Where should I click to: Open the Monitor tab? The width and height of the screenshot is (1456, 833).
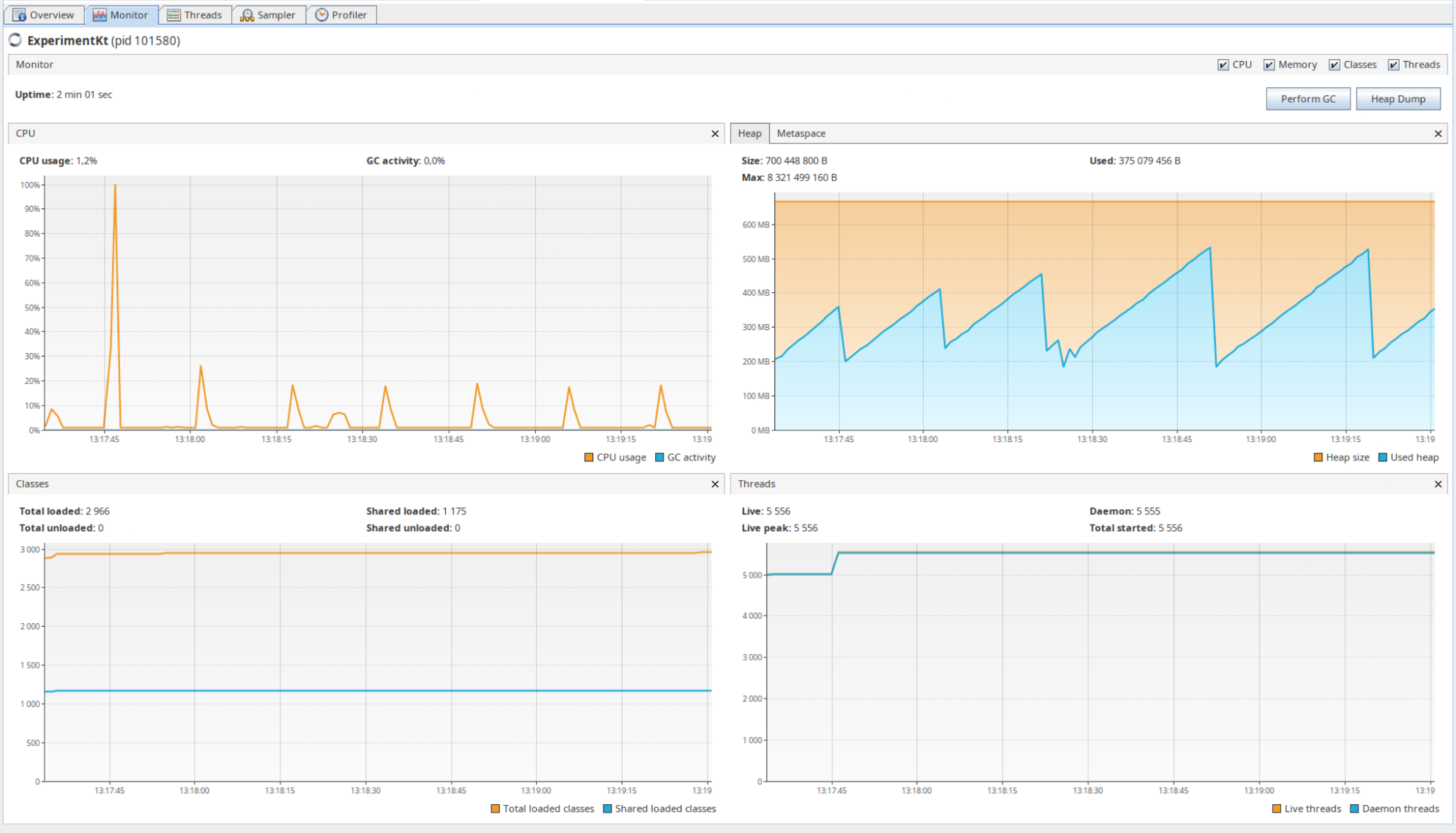point(121,15)
